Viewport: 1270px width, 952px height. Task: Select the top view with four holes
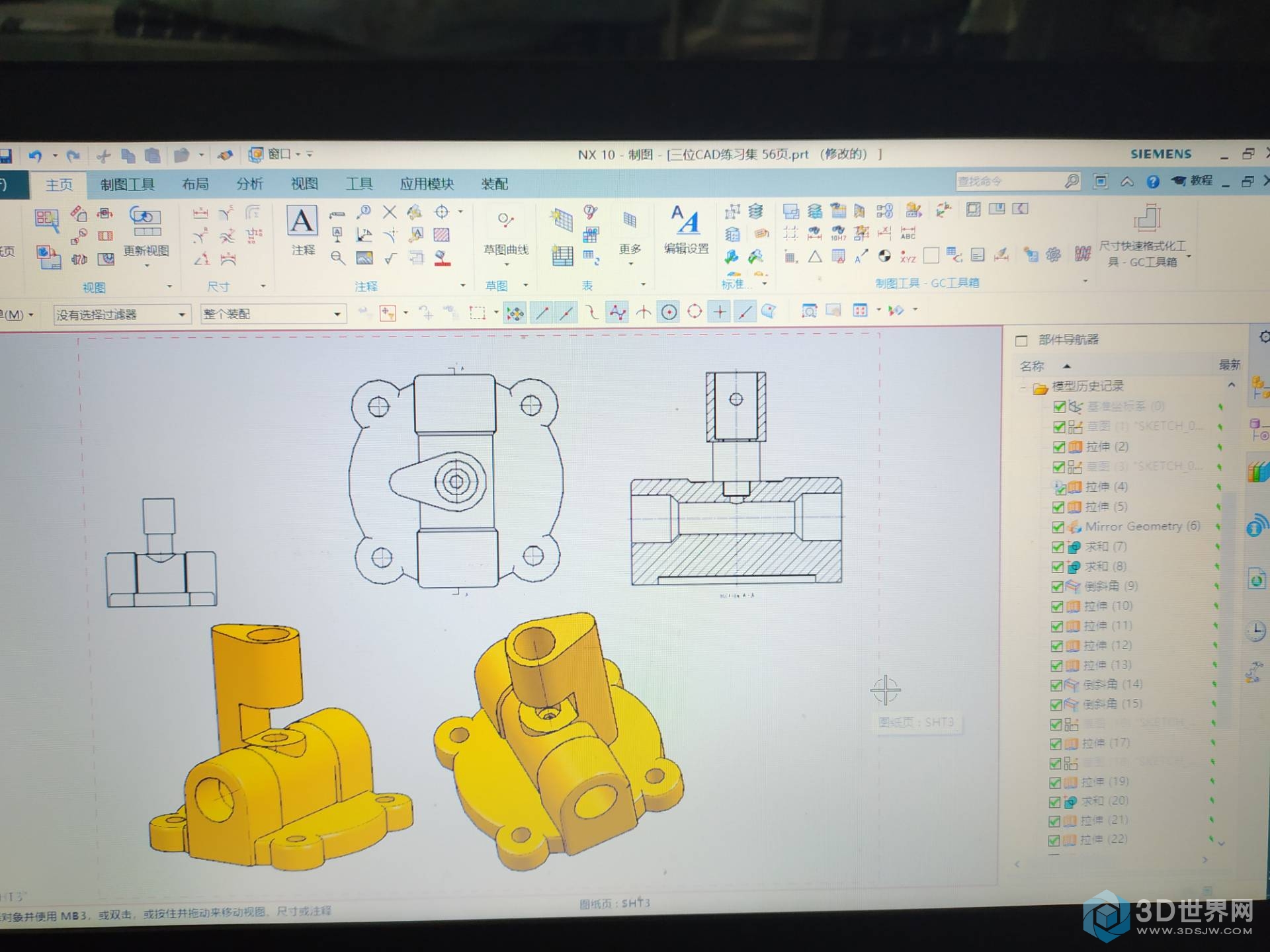point(456,481)
